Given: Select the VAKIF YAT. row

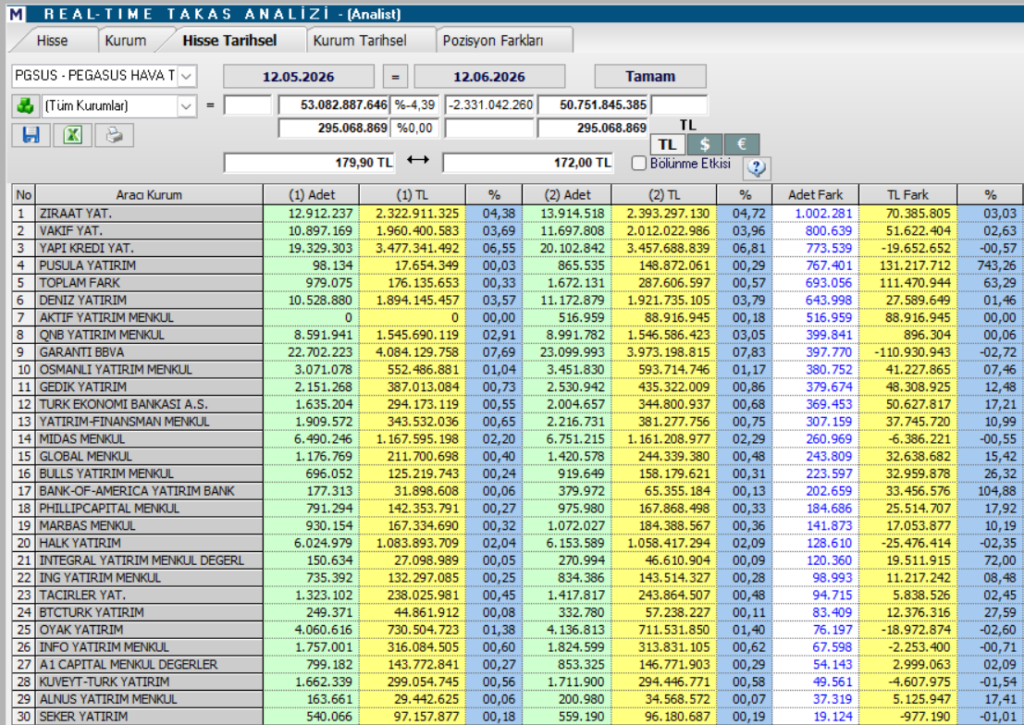Looking at the screenshot, I should pos(517,231).
